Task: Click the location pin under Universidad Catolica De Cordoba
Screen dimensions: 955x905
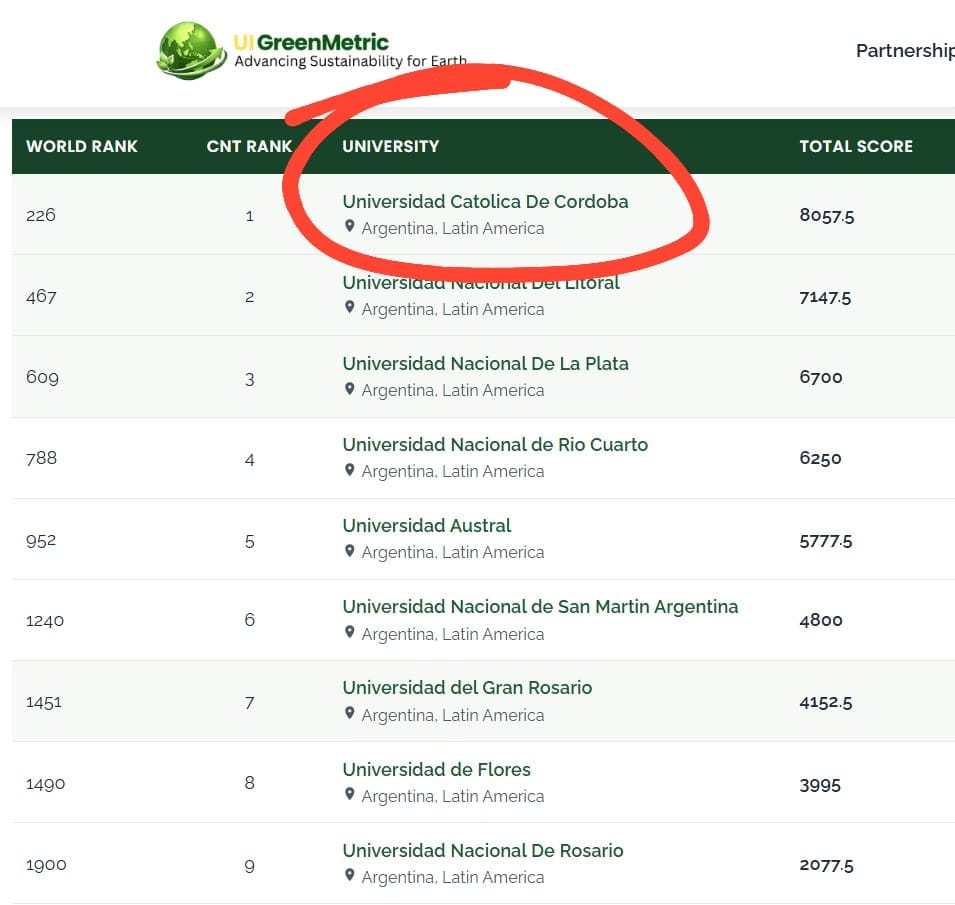Action: (x=350, y=227)
